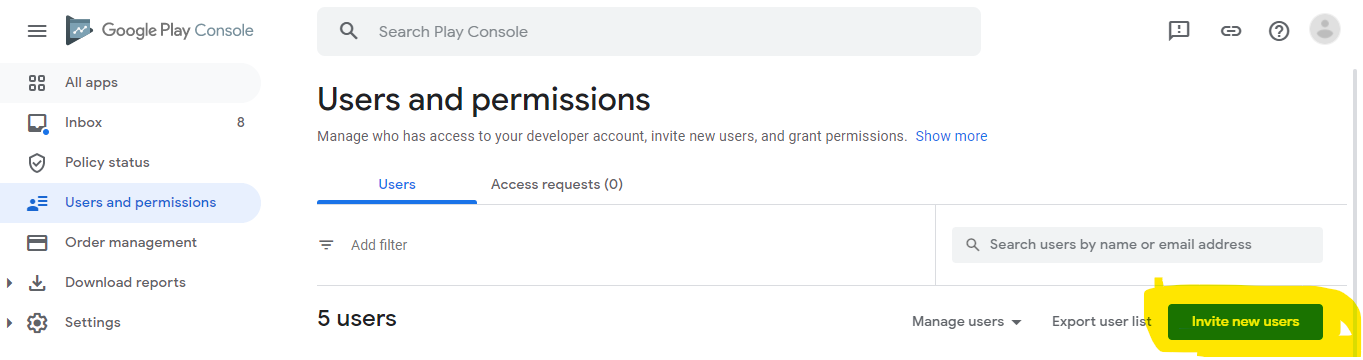Open the help question mark icon
Viewport: 1363px width, 360px height.
pos(1279,31)
